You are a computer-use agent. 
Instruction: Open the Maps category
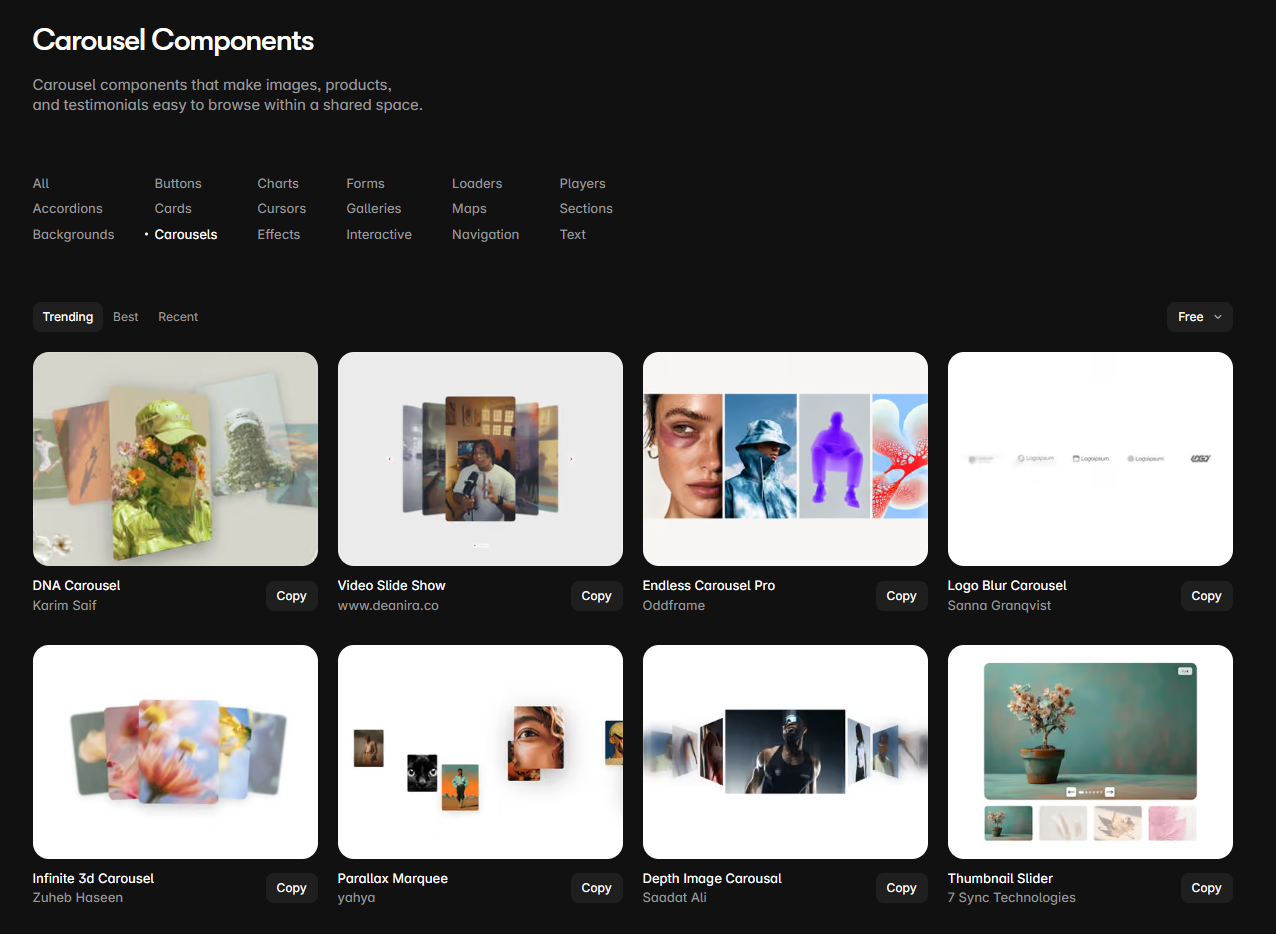coord(469,209)
